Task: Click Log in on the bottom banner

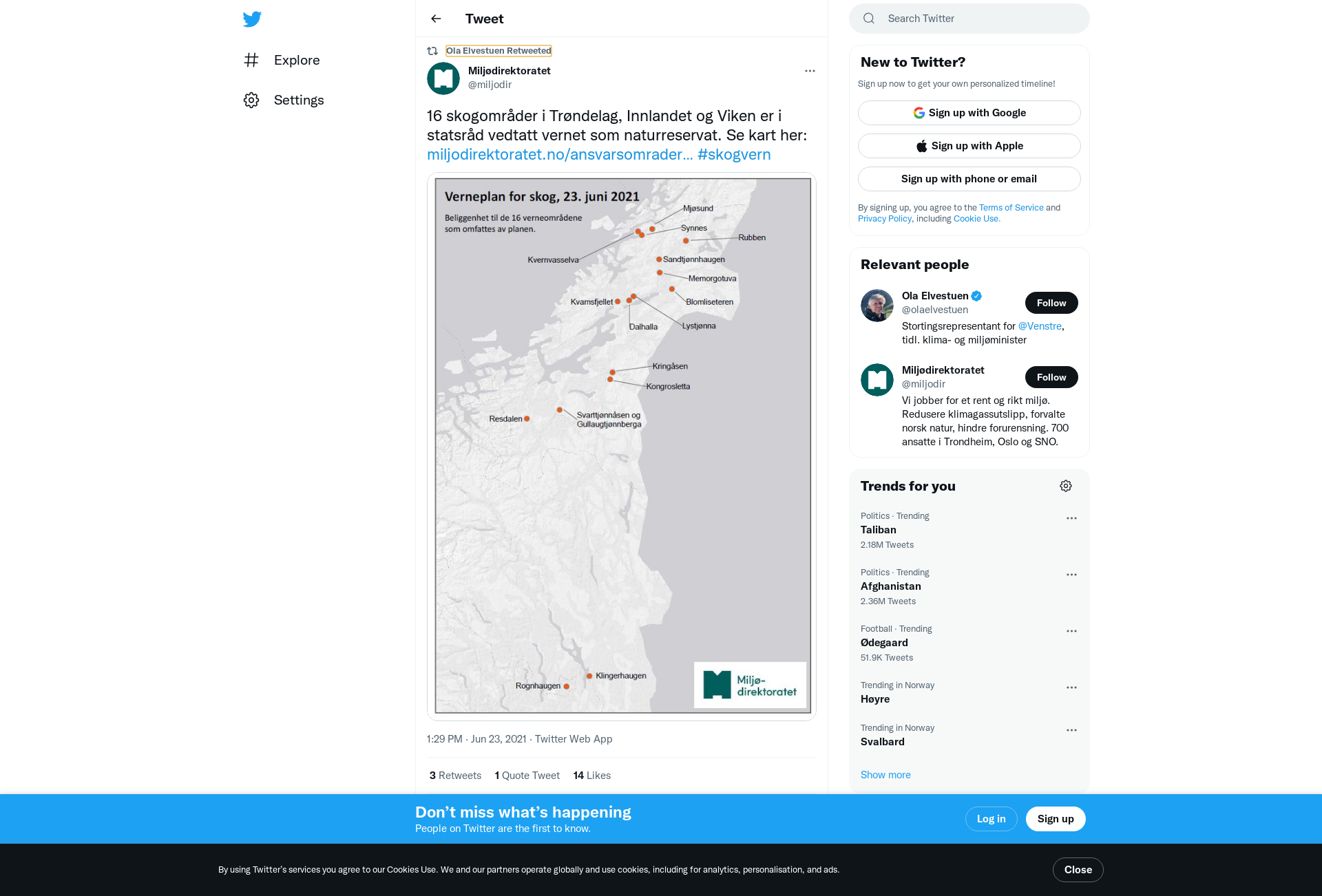Action: coord(991,819)
